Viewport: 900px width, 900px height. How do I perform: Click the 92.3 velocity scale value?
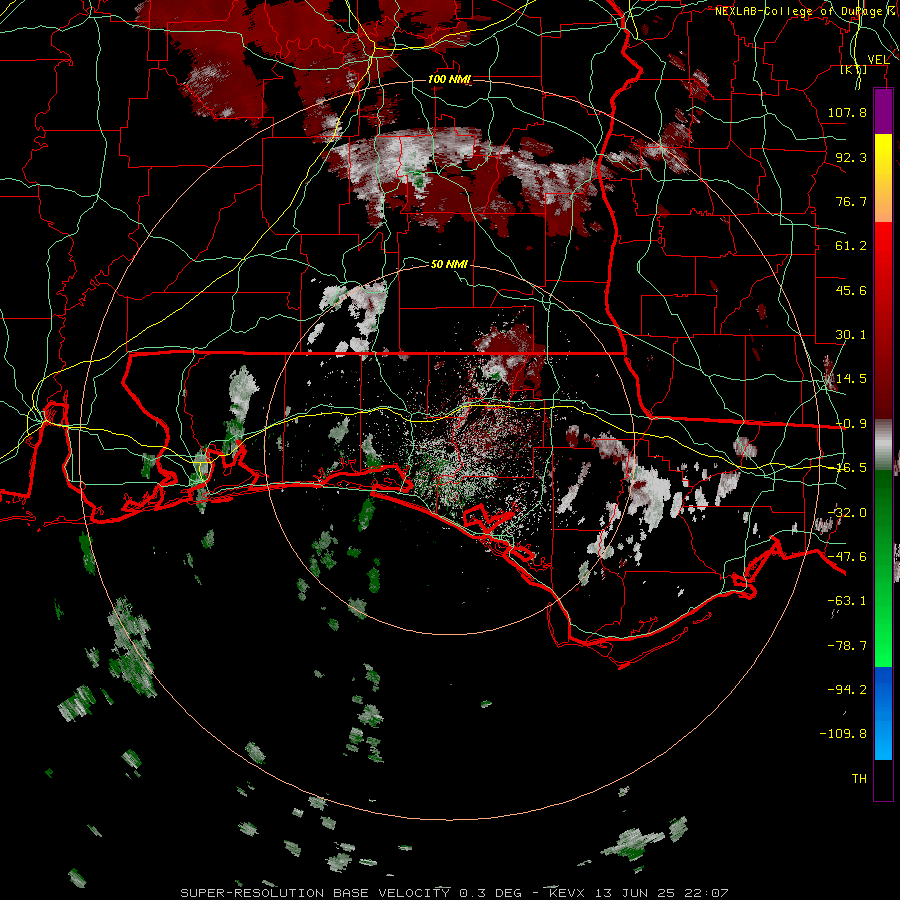point(851,157)
